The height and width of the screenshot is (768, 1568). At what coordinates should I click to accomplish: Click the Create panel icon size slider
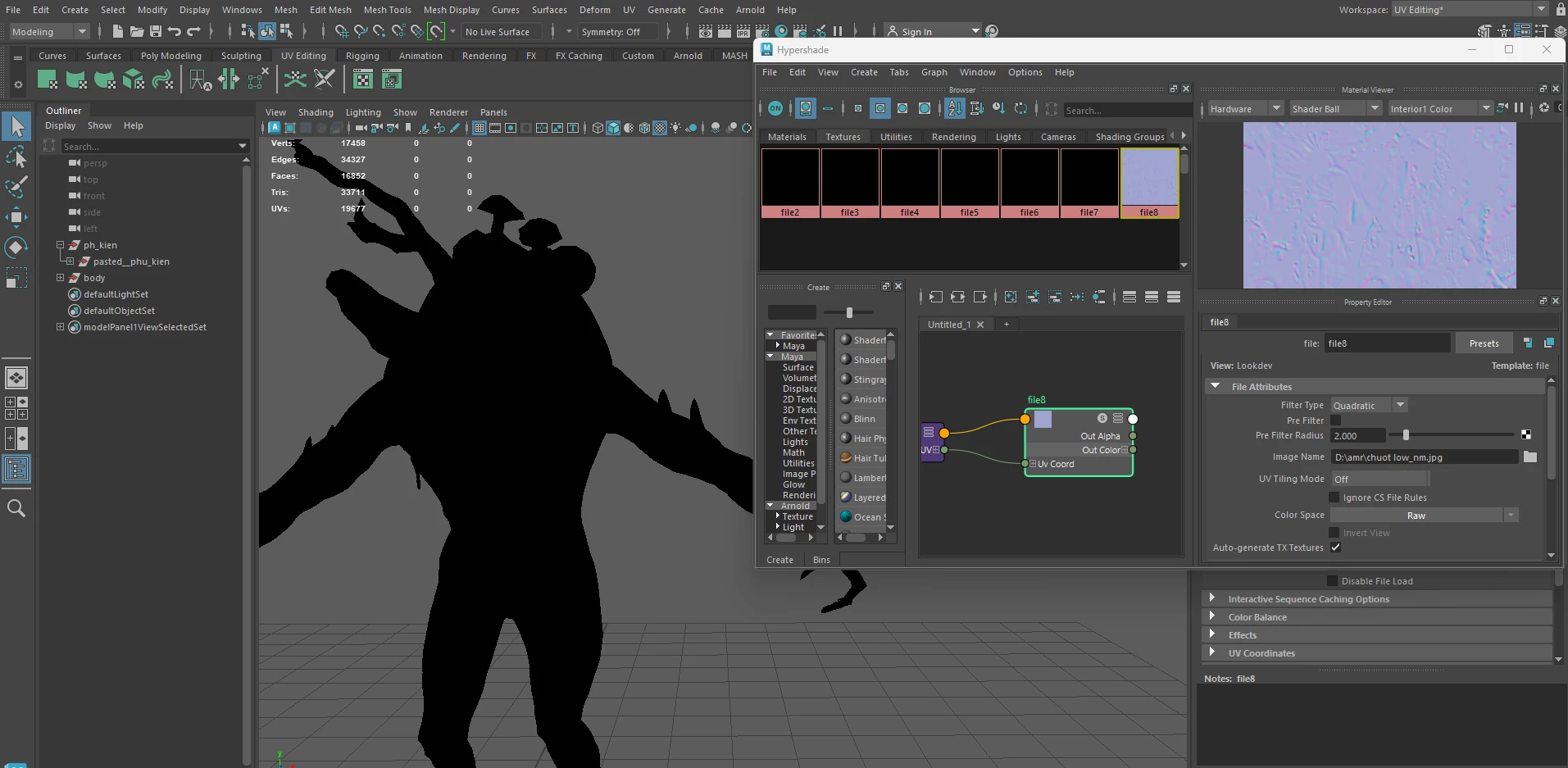point(849,312)
